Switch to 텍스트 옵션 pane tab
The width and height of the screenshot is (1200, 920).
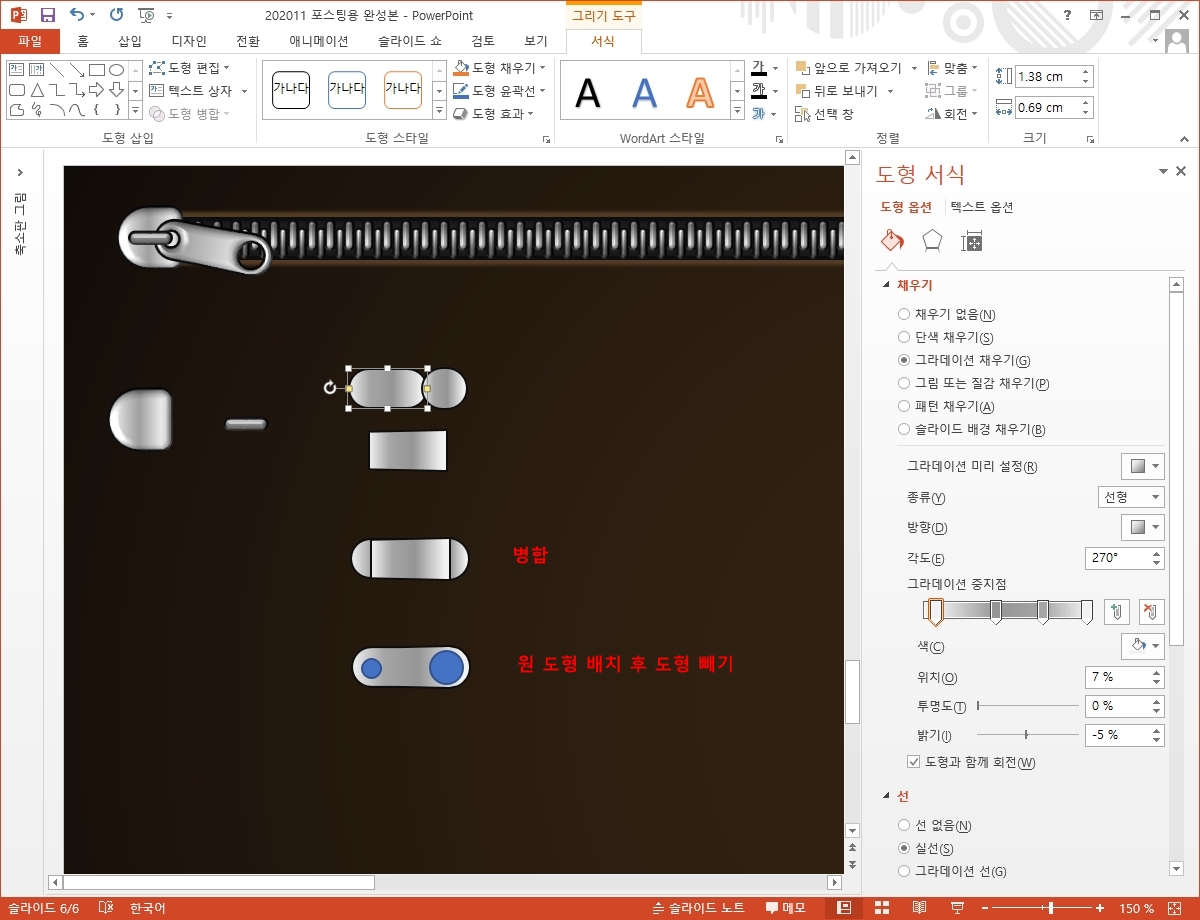(x=981, y=207)
